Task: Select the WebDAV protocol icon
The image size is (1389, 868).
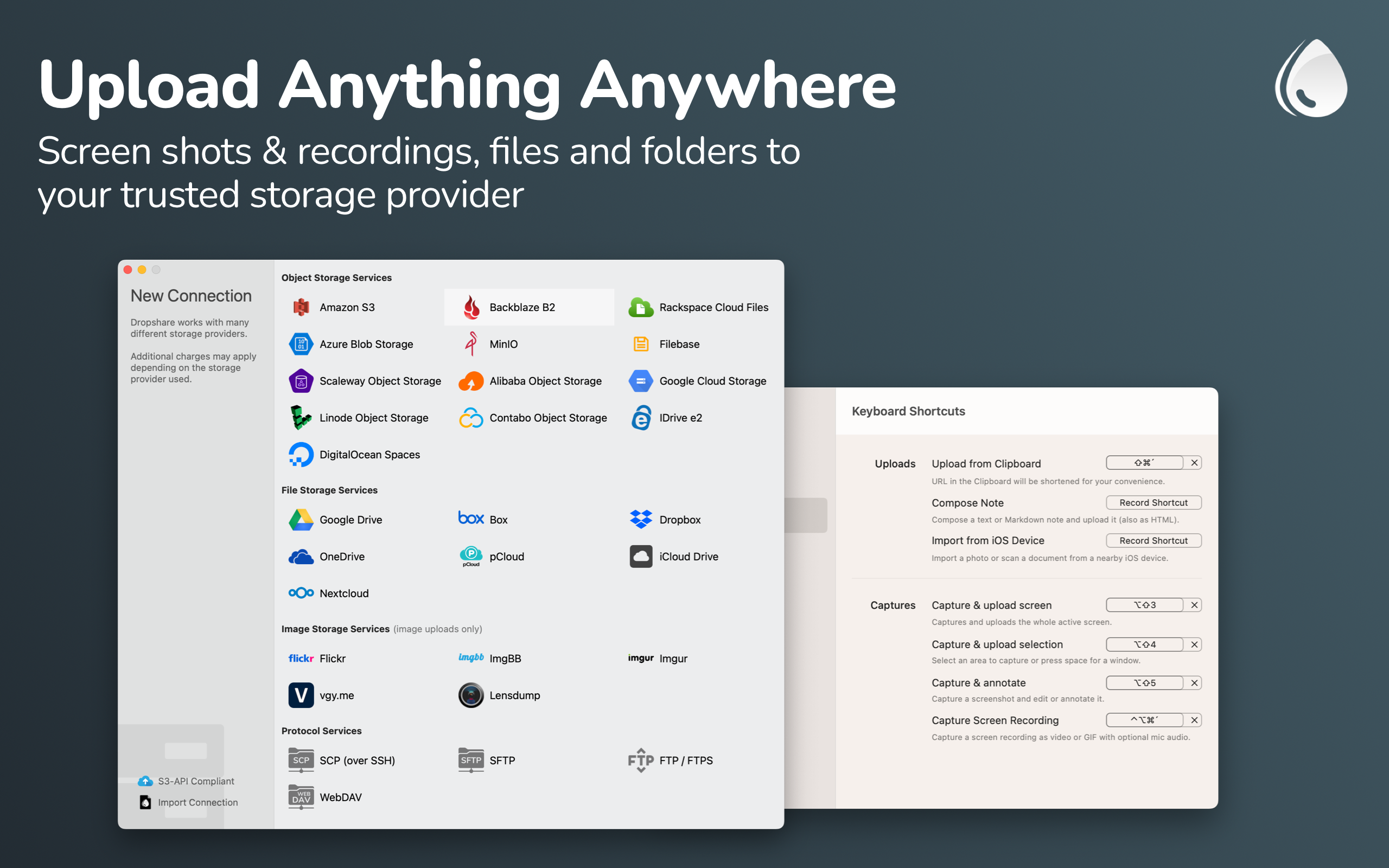Action: pos(301,797)
